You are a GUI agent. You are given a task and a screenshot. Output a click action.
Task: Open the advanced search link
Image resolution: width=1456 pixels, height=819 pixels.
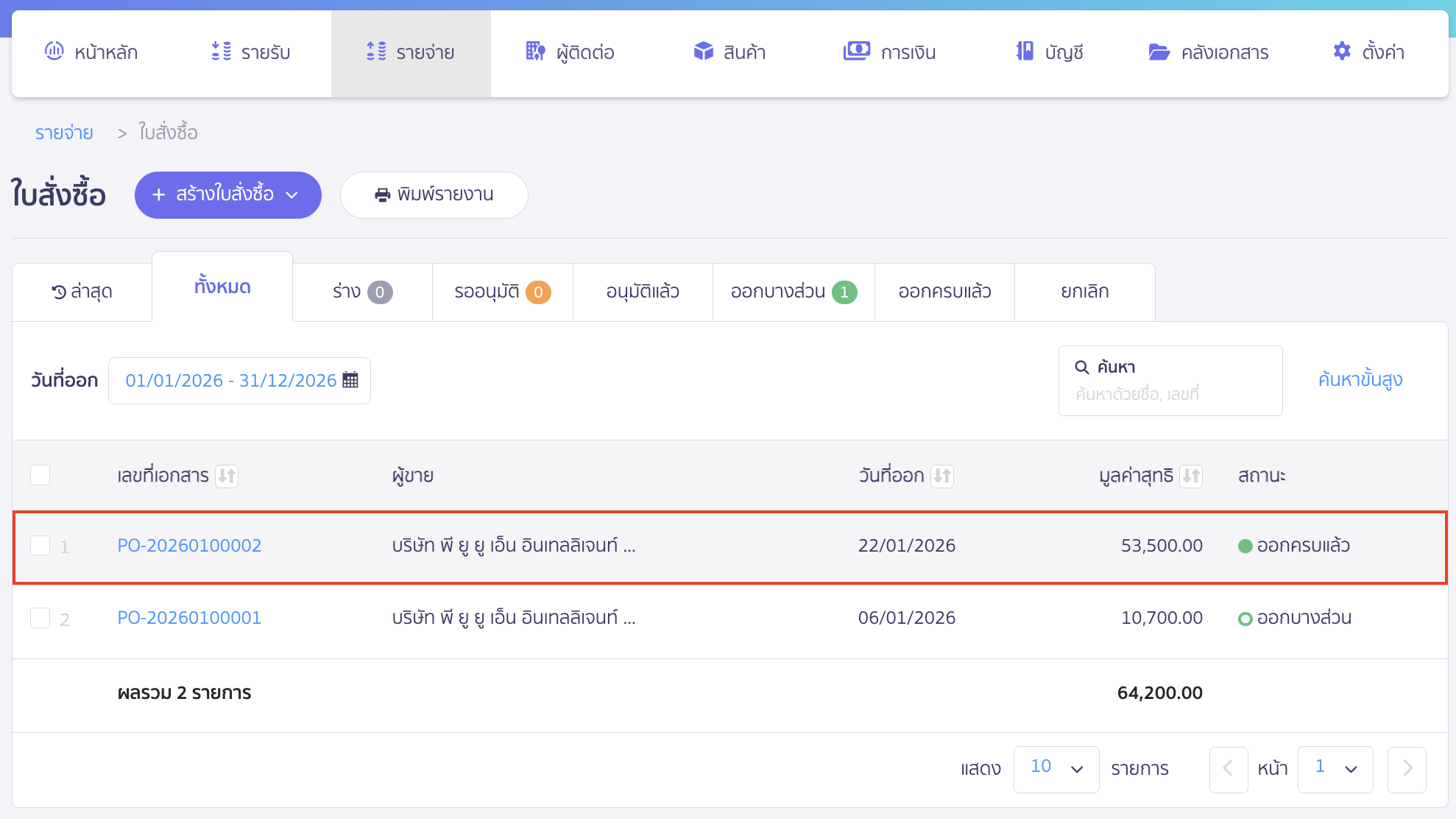[x=1360, y=380]
